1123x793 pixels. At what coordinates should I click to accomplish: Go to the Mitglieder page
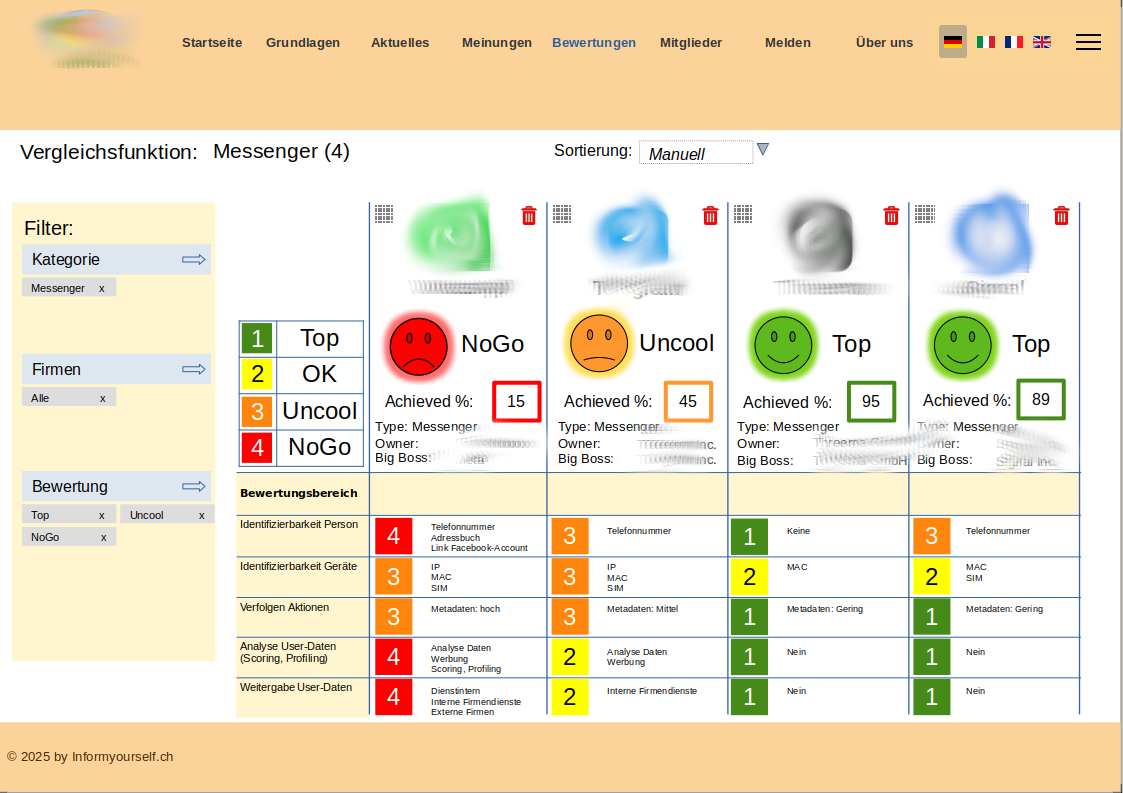pos(690,43)
